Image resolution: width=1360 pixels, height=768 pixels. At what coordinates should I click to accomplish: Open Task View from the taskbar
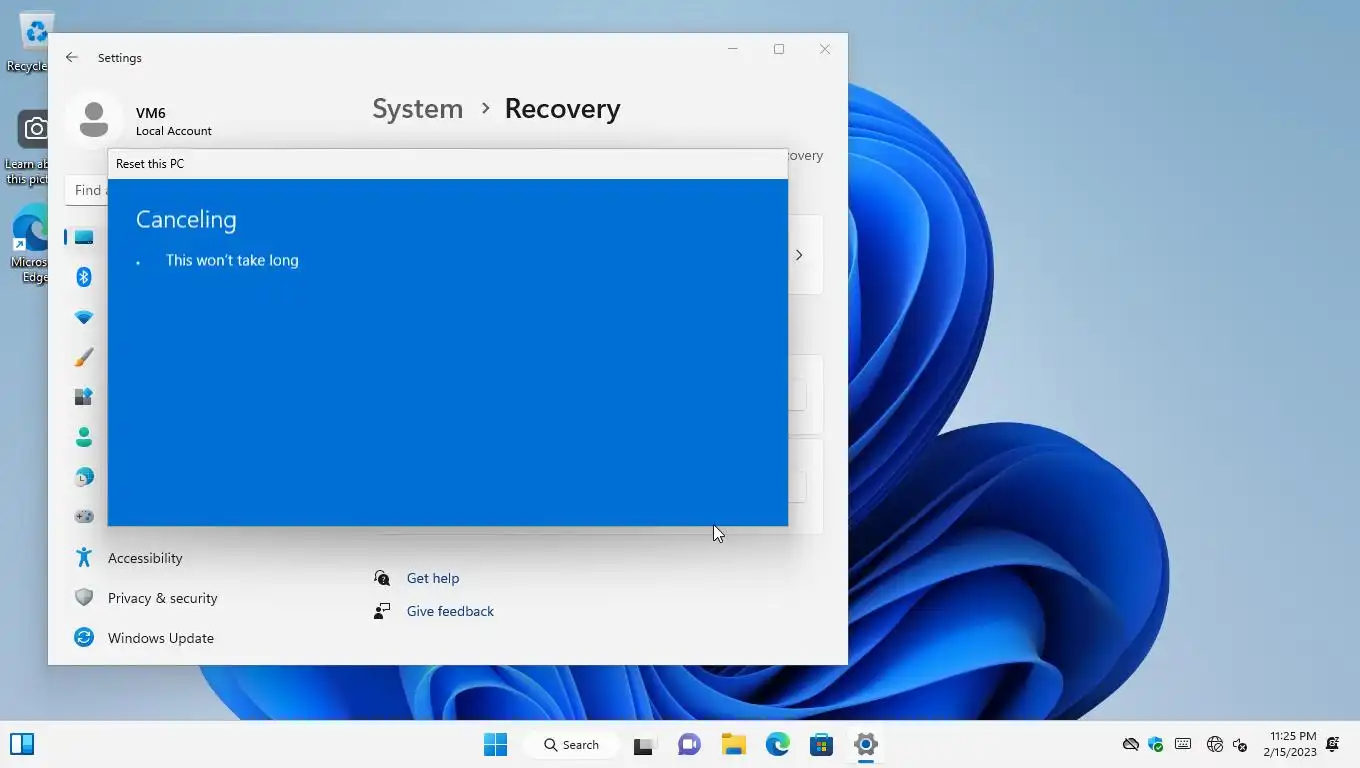tap(643, 745)
